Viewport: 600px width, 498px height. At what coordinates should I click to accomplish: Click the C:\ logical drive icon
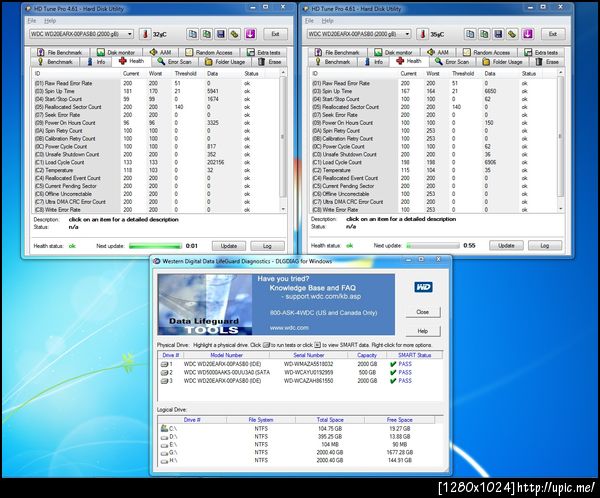164,428
